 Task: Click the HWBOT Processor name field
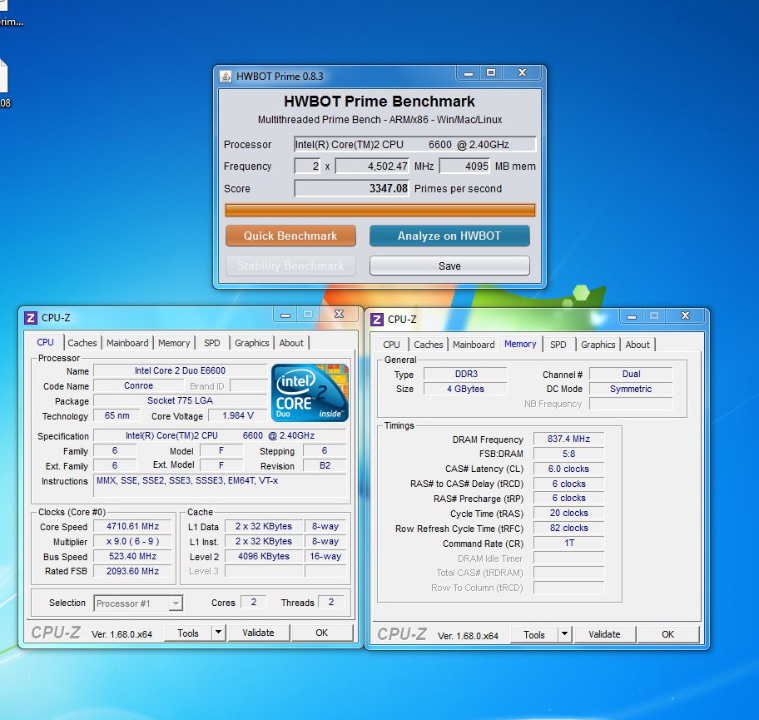click(415, 144)
